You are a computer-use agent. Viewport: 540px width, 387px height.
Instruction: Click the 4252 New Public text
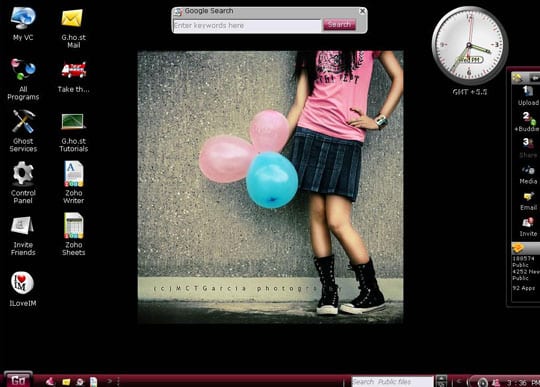pos(526,275)
